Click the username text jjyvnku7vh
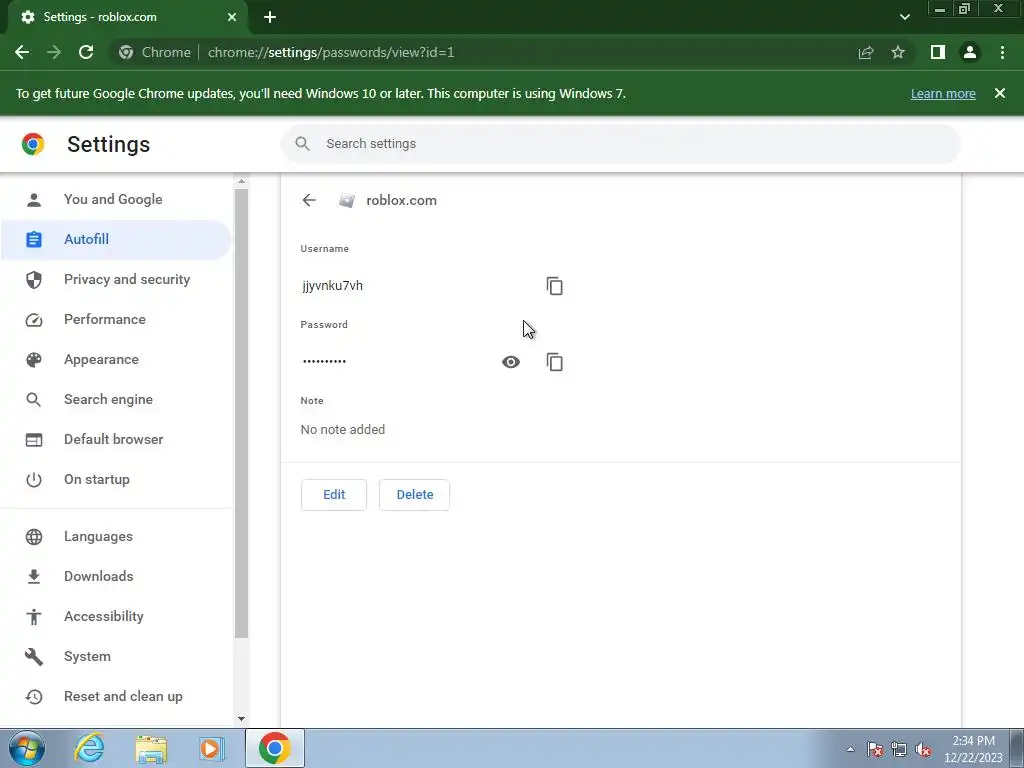This screenshot has width=1024, height=768. [332, 286]
